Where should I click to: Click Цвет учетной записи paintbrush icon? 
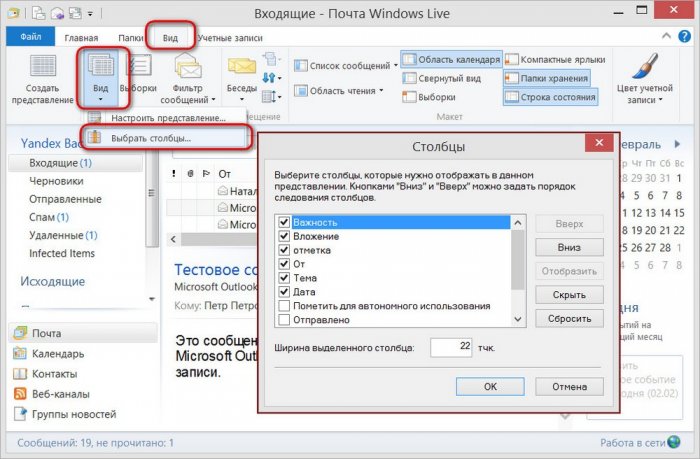click(x=645, y=67)
